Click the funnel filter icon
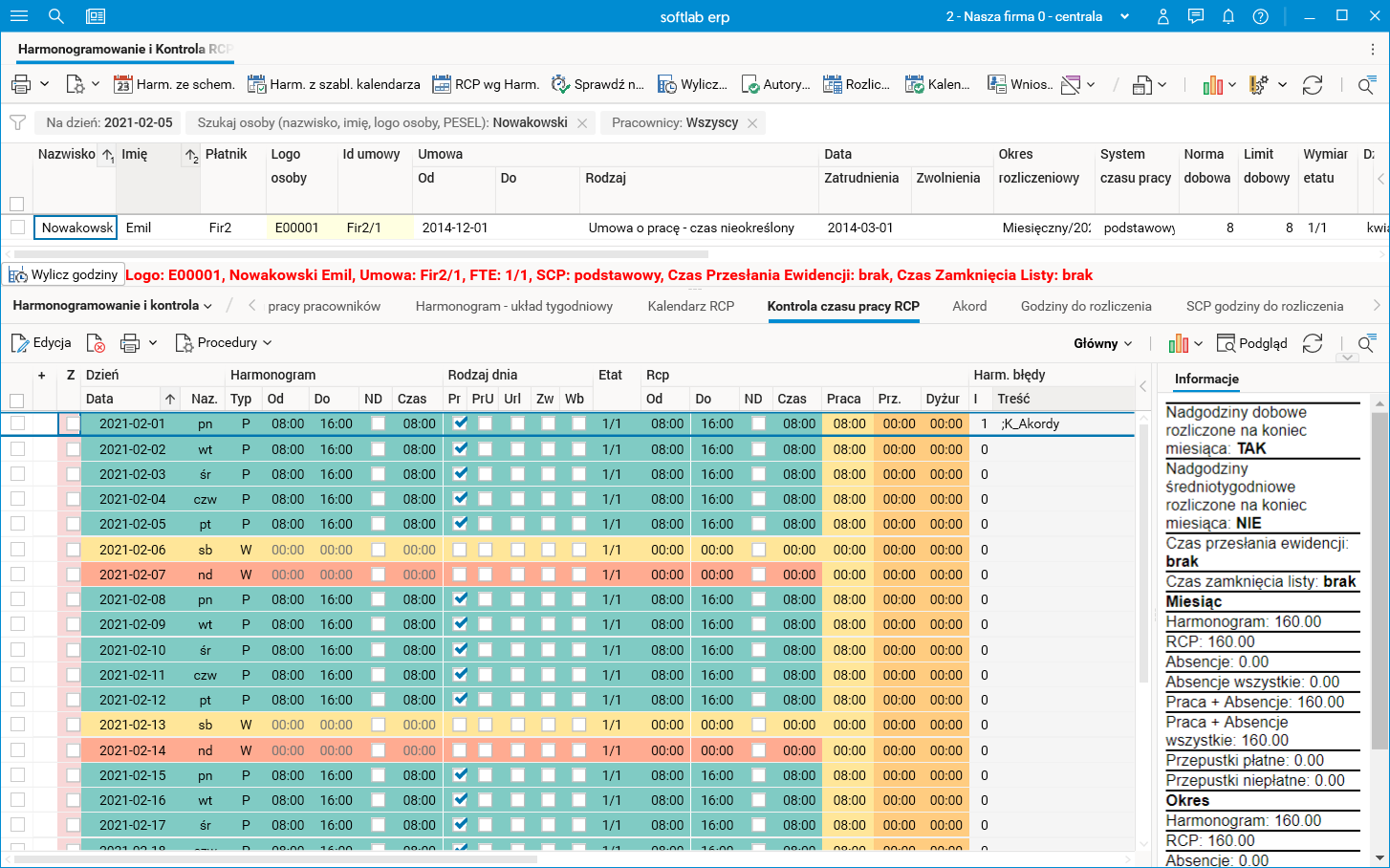The width and height of the screenshot is (1390, 868). (x=17, y=122)
